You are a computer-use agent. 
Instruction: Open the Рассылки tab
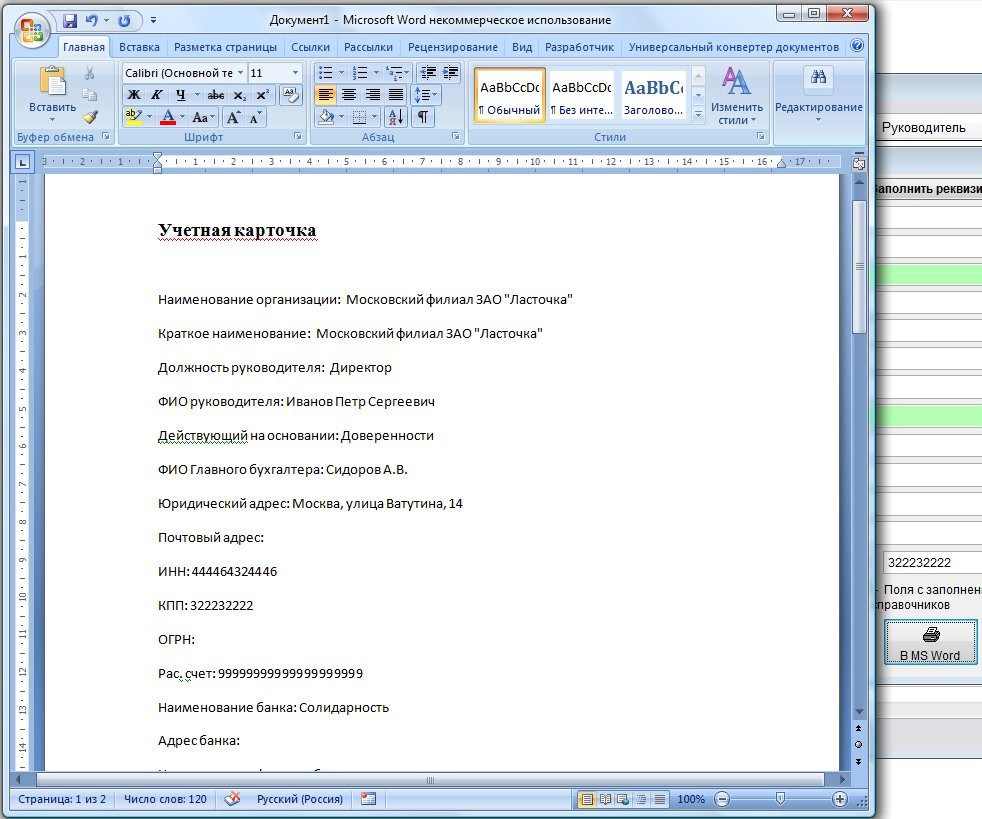click(368, 47)
